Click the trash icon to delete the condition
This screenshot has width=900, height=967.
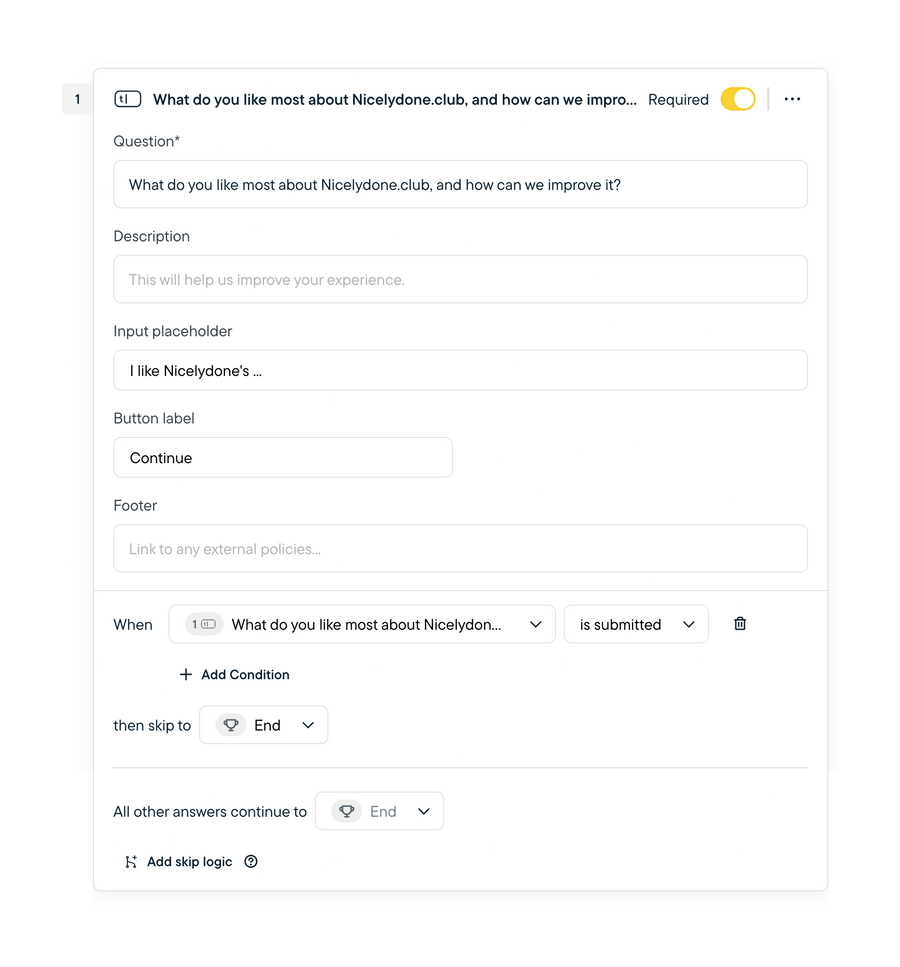tap(740, 623)
